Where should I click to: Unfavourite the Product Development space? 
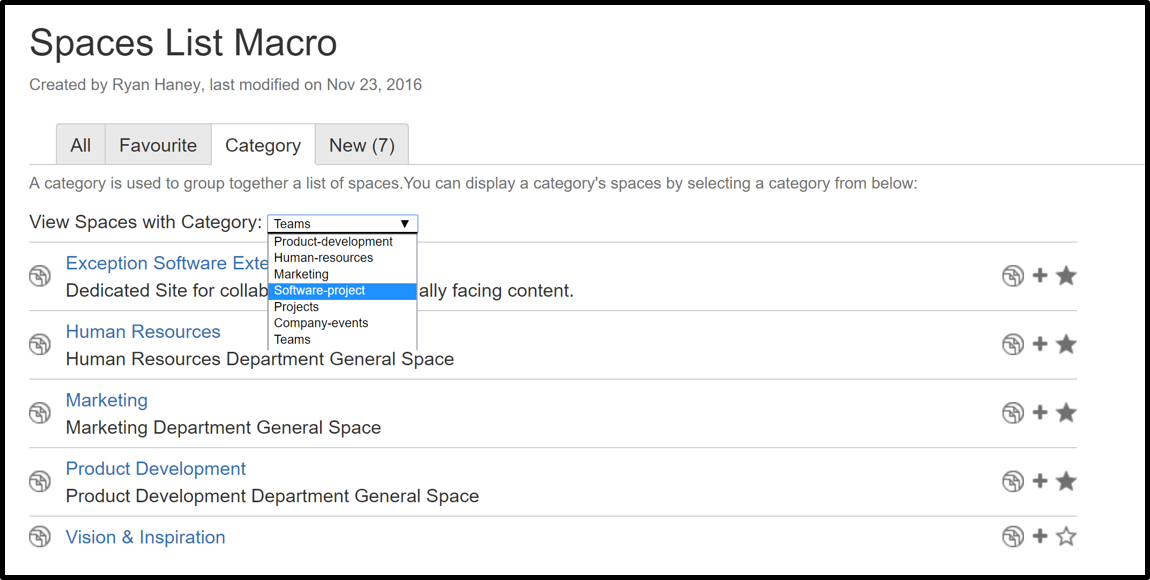point(1066,481)
